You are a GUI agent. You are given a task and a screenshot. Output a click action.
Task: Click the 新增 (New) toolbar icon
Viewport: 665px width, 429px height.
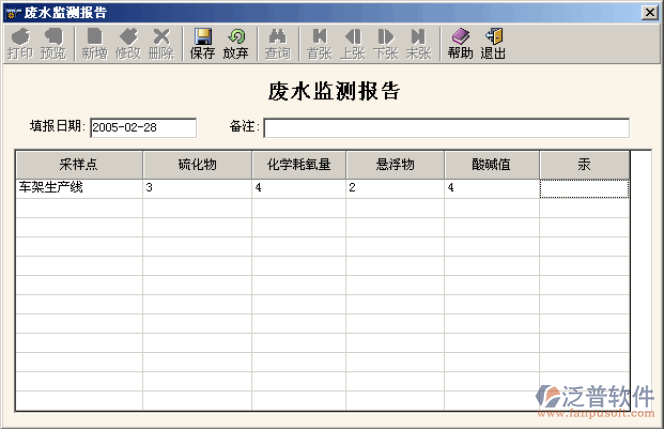[95, 44]
